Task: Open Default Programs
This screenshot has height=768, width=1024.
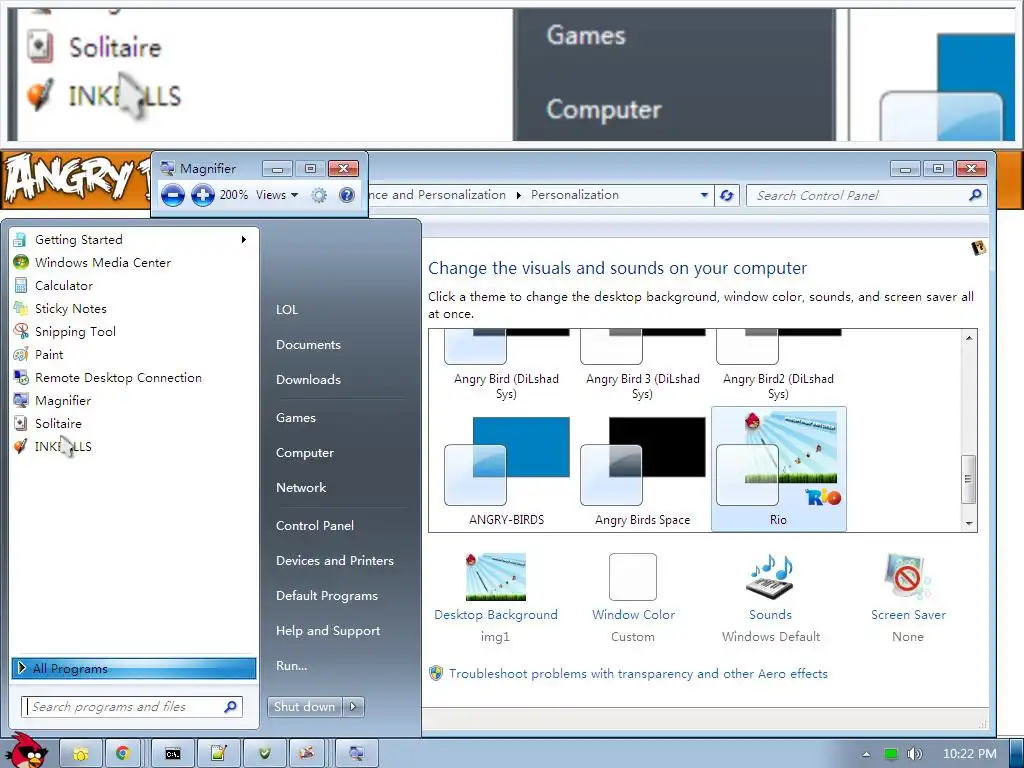Action: [x=327, y=596]
